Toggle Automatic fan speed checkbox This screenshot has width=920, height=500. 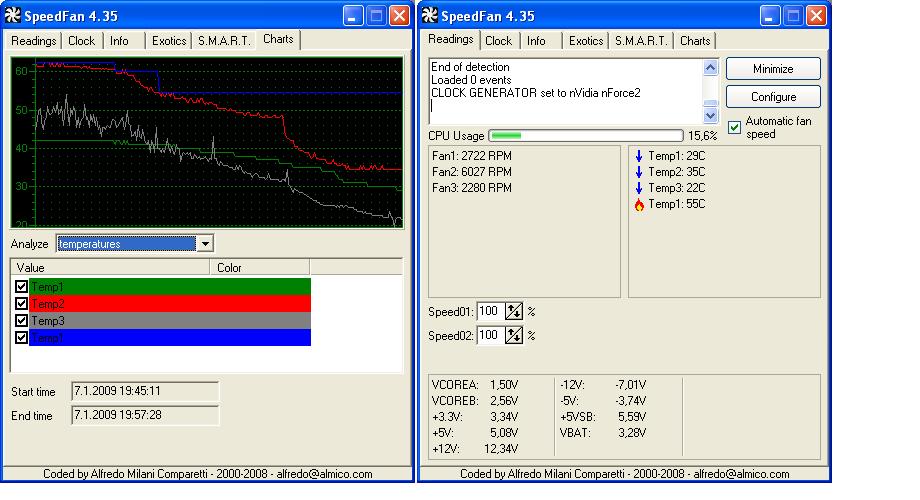(x=735, y=127)
